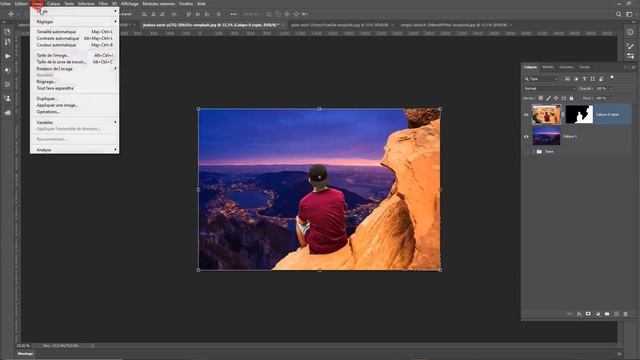Open the Normal blend mode dropdown
Image resolution: width=640 pixels, height=360 pixels.
[x=549, y=89]
